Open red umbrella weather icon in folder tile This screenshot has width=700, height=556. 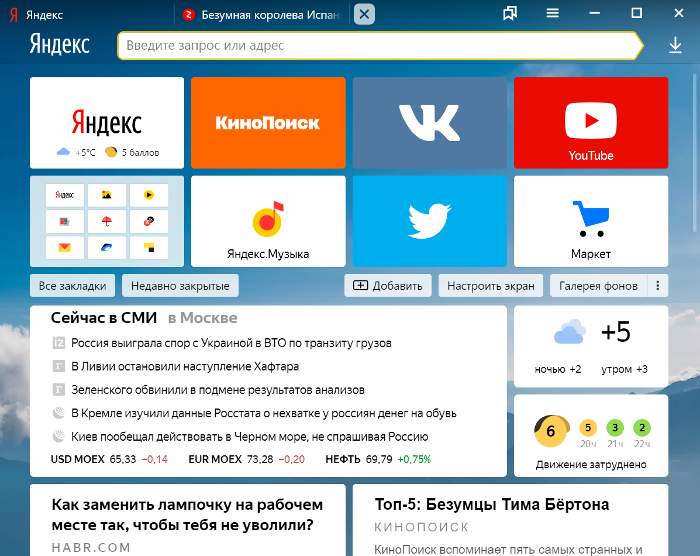(107, 221)
